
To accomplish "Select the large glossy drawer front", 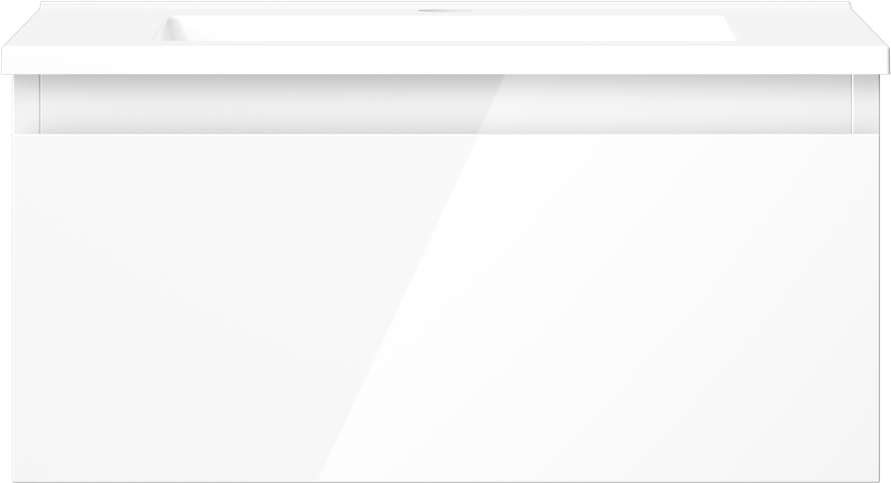I will 446,308.
